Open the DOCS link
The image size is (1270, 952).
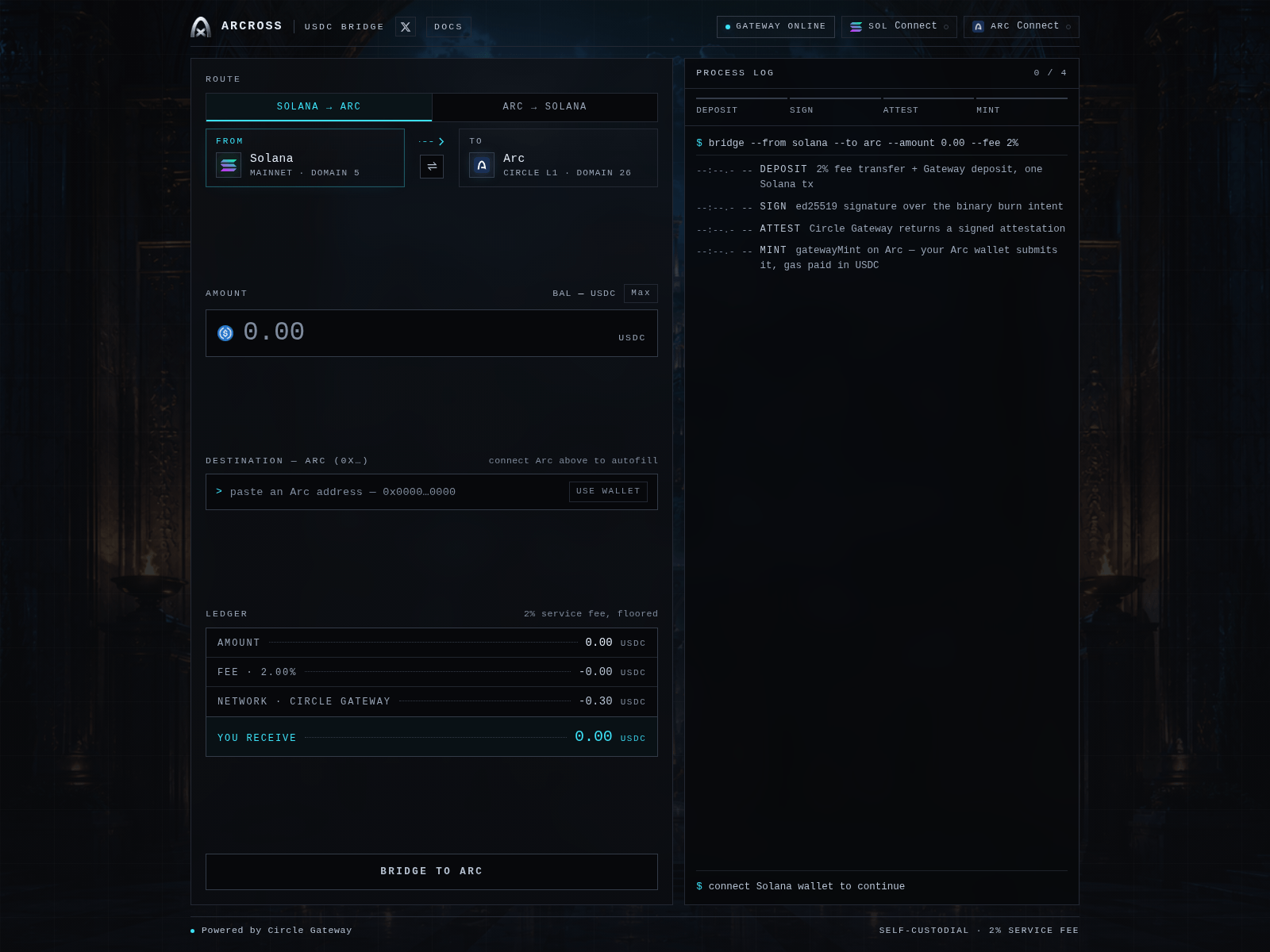[448, 27]
